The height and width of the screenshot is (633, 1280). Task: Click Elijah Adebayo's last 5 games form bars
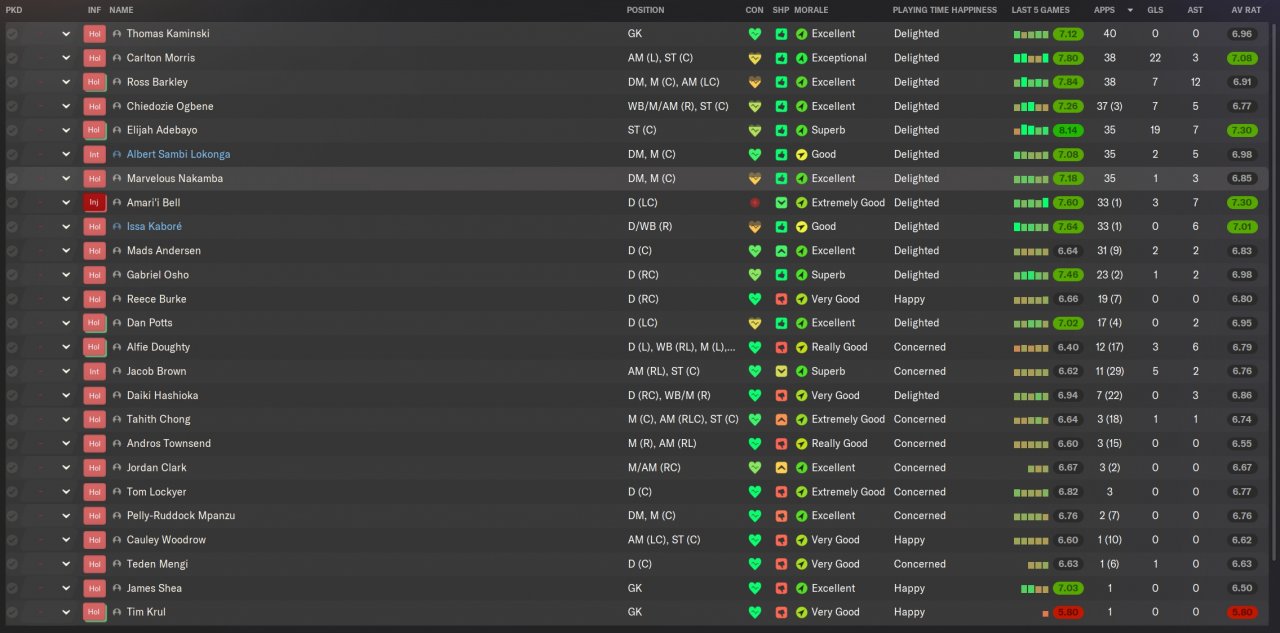pos(1030,131)
